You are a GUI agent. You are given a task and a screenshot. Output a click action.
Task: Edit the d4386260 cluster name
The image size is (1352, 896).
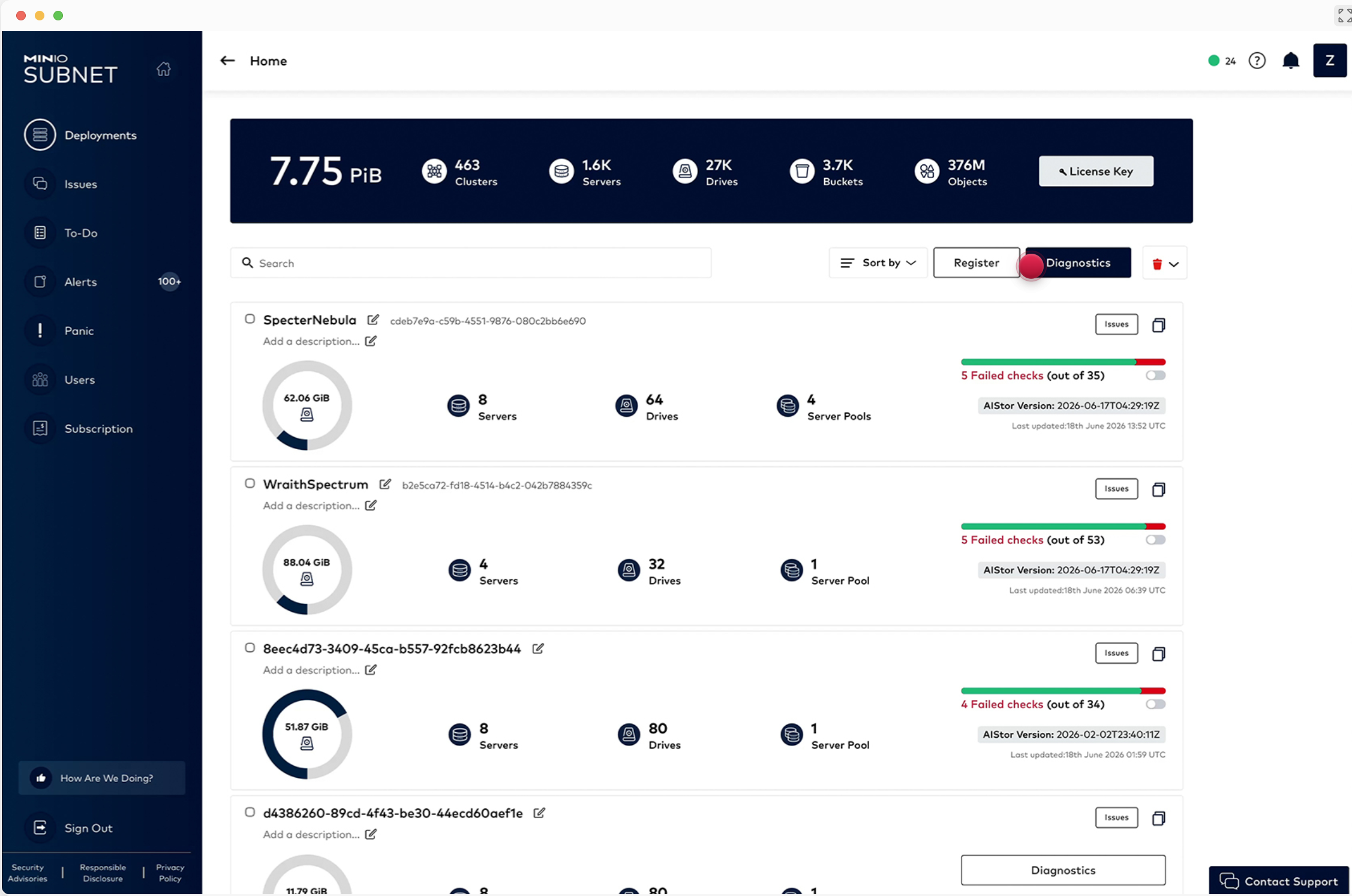click(539, 813)
